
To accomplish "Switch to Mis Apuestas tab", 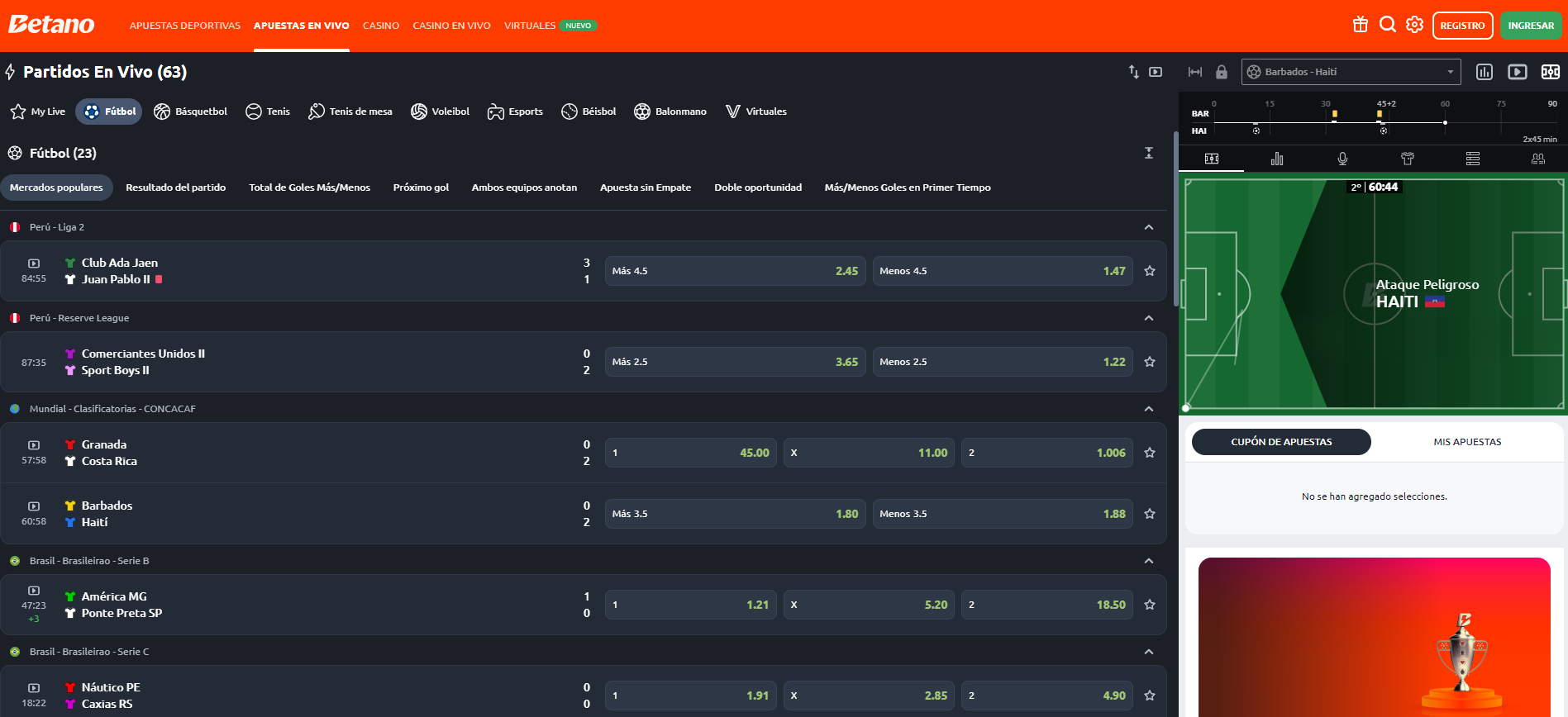I will coord(1467,442).
